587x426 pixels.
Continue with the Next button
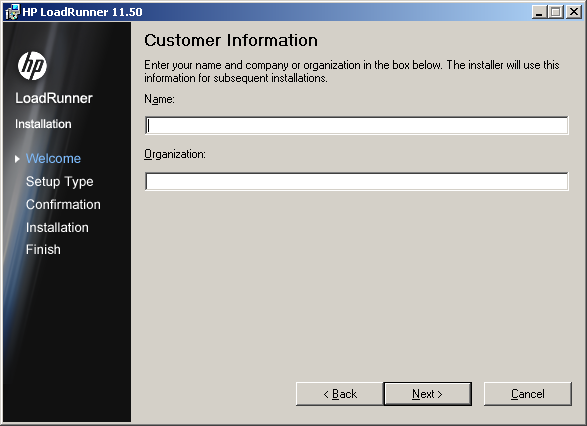tap(428, 394)
